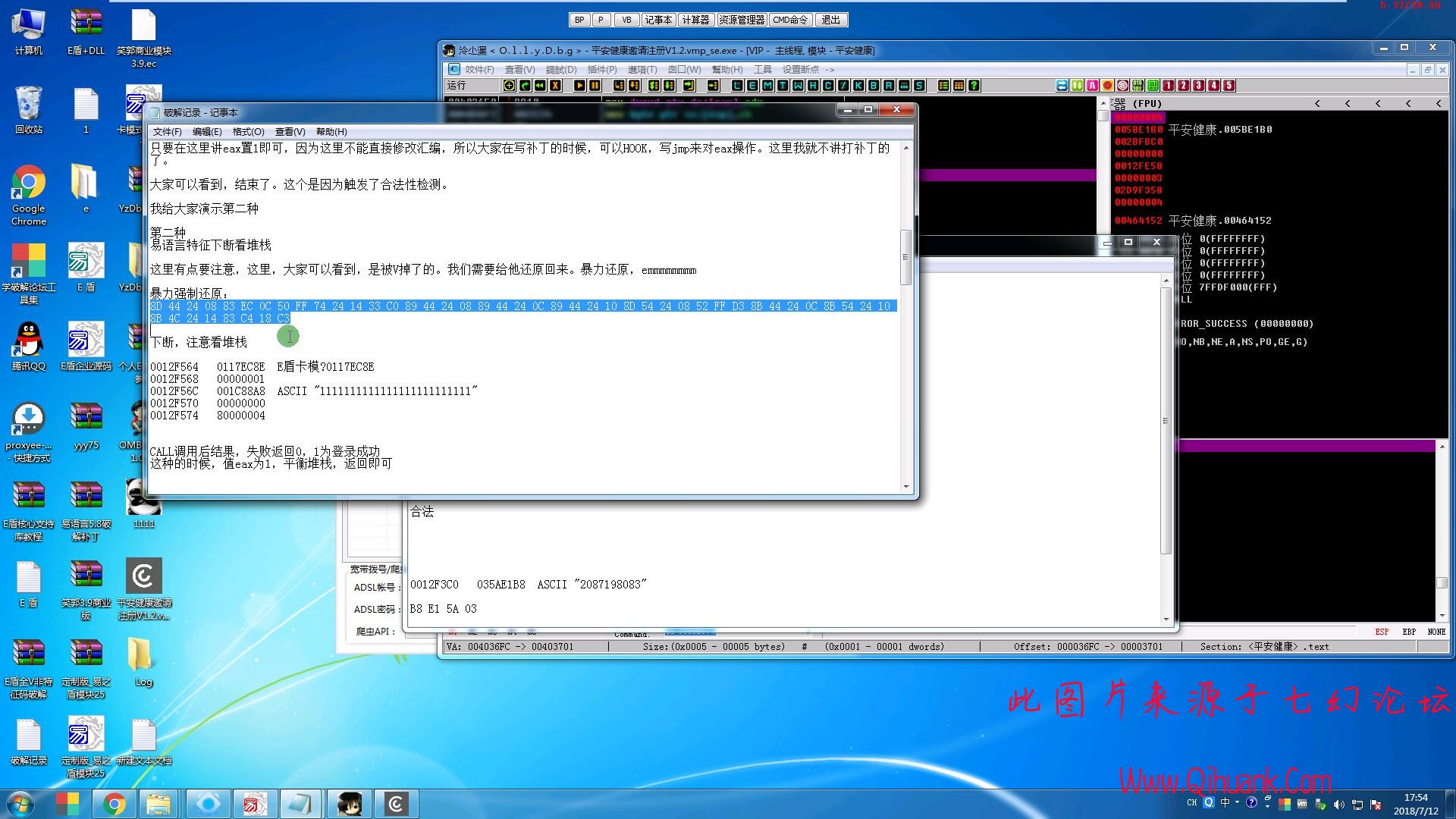Click the BP button in top bar

[579, 20]
